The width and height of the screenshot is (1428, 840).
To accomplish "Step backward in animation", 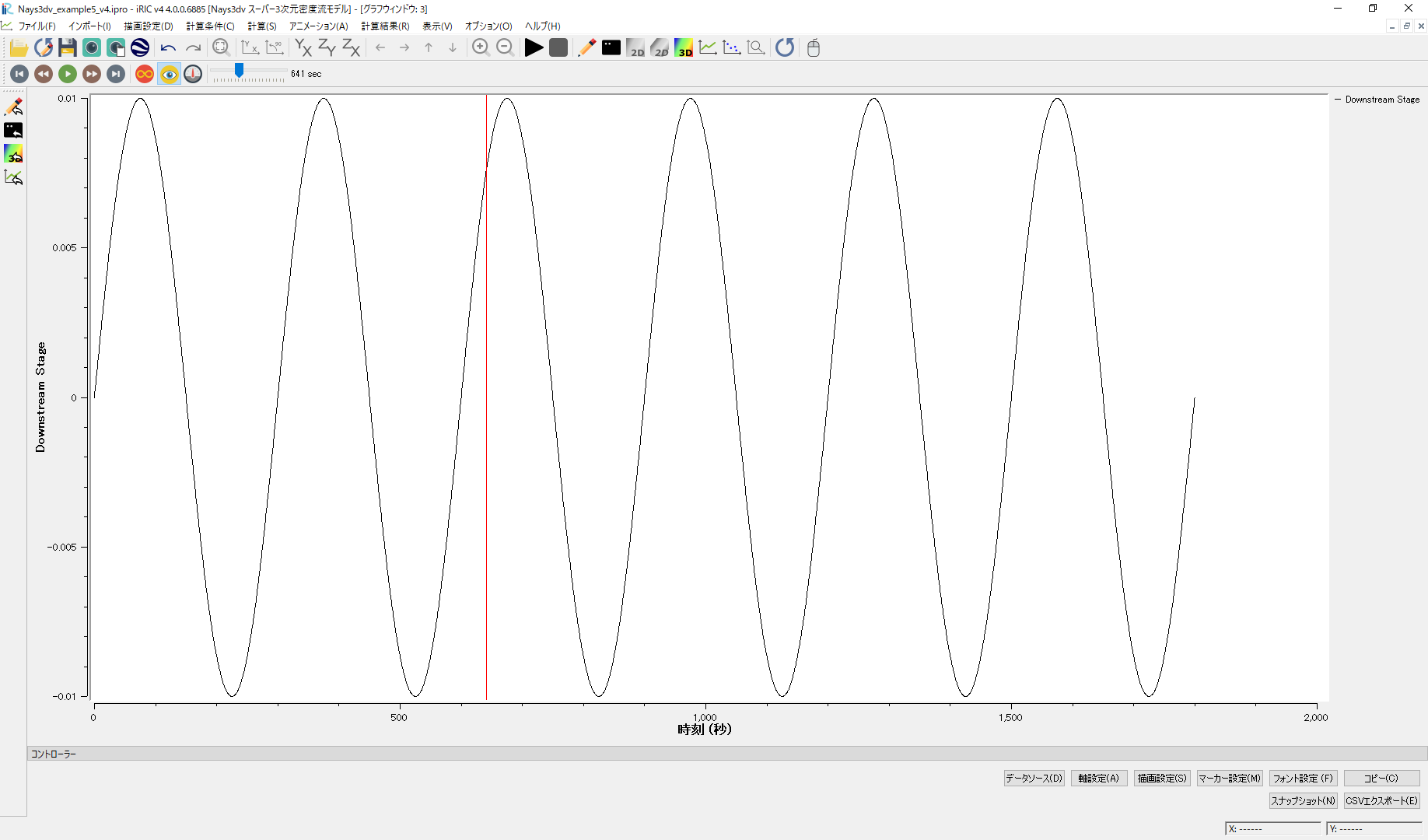I will point(44,74).
